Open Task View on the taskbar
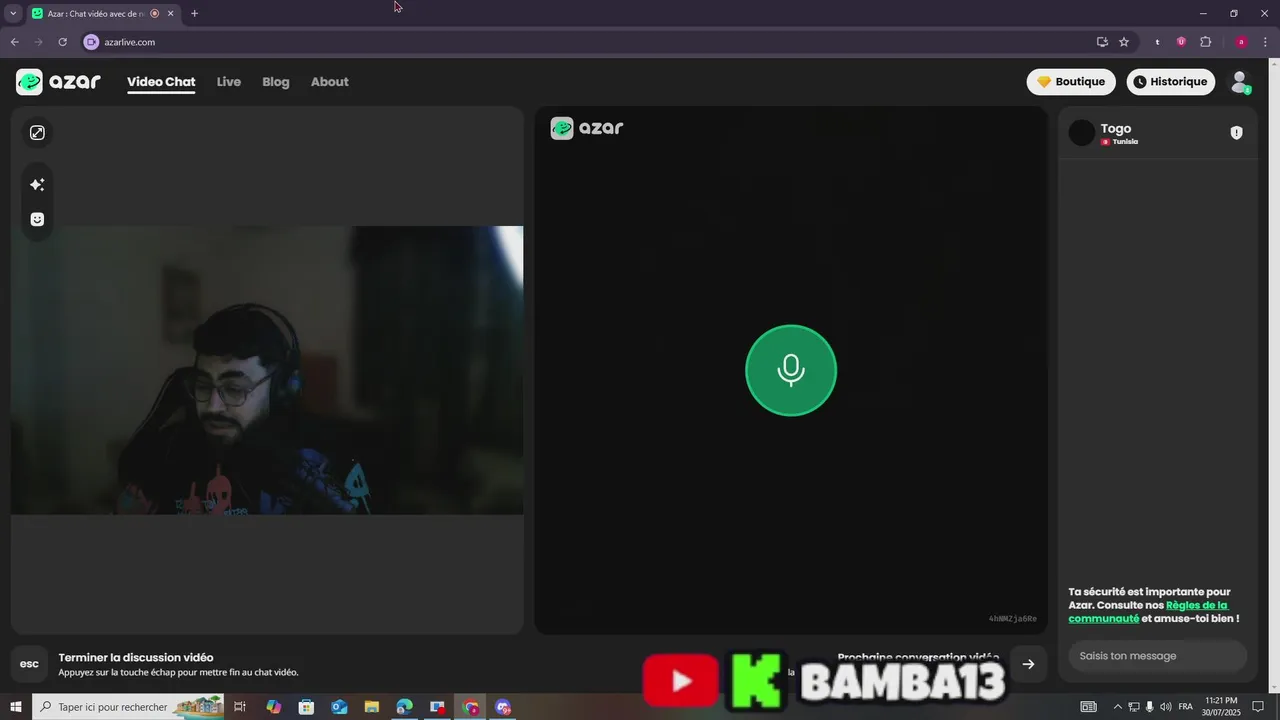 pos(240,707)
